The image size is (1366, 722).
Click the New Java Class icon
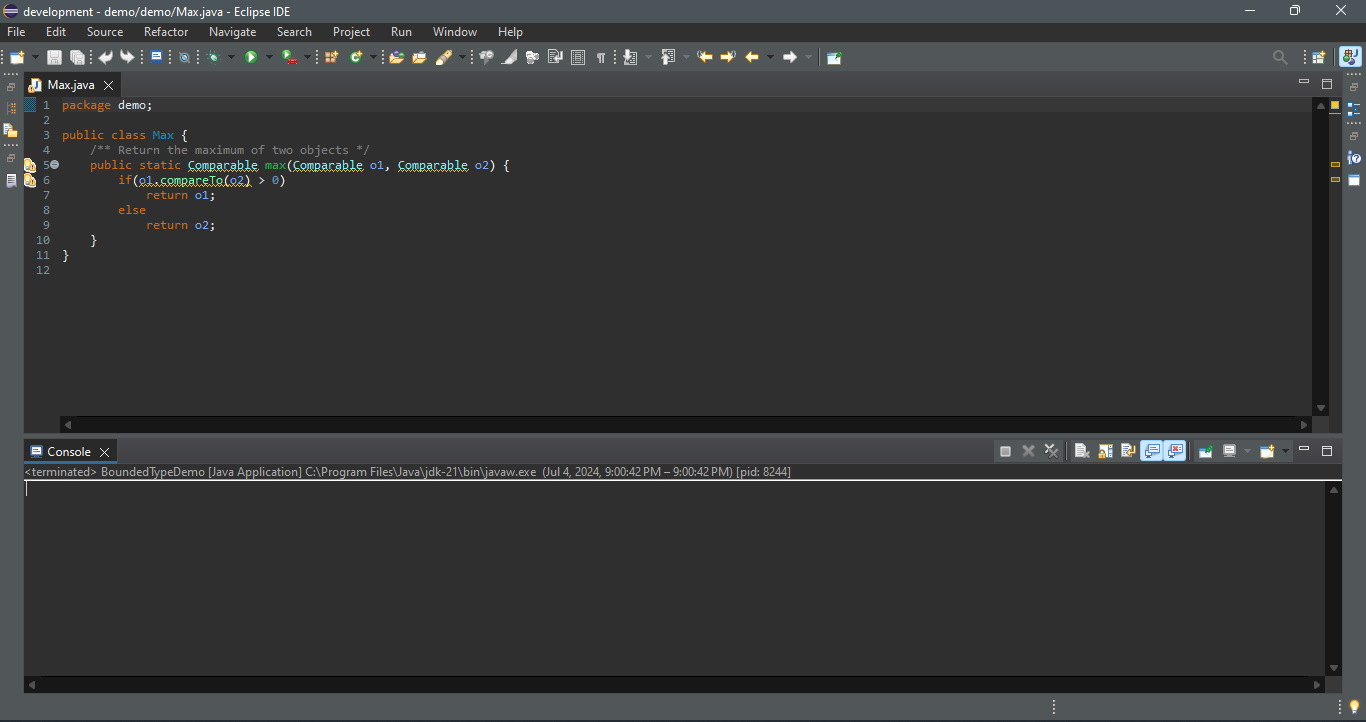356,57
